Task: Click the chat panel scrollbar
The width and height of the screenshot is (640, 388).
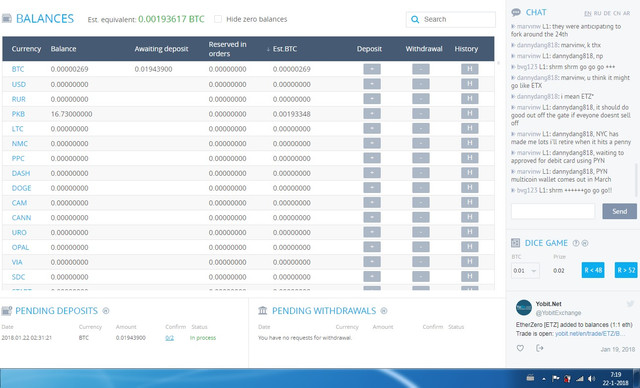Action: tap(636, 180)
